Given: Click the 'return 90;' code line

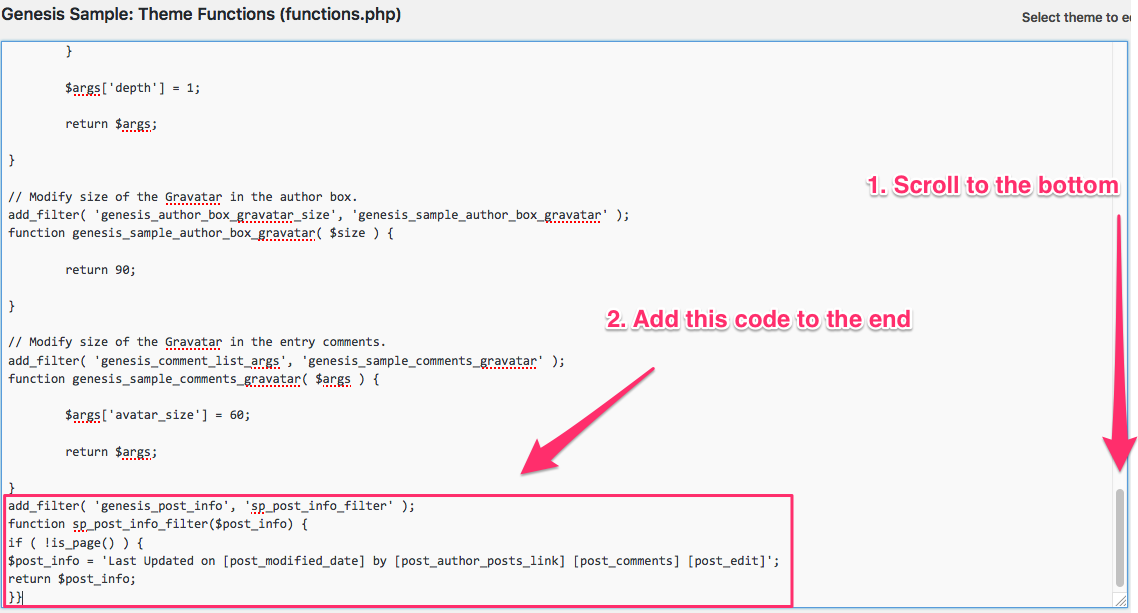Looking at the screenshot, I should tap(100, 270).
